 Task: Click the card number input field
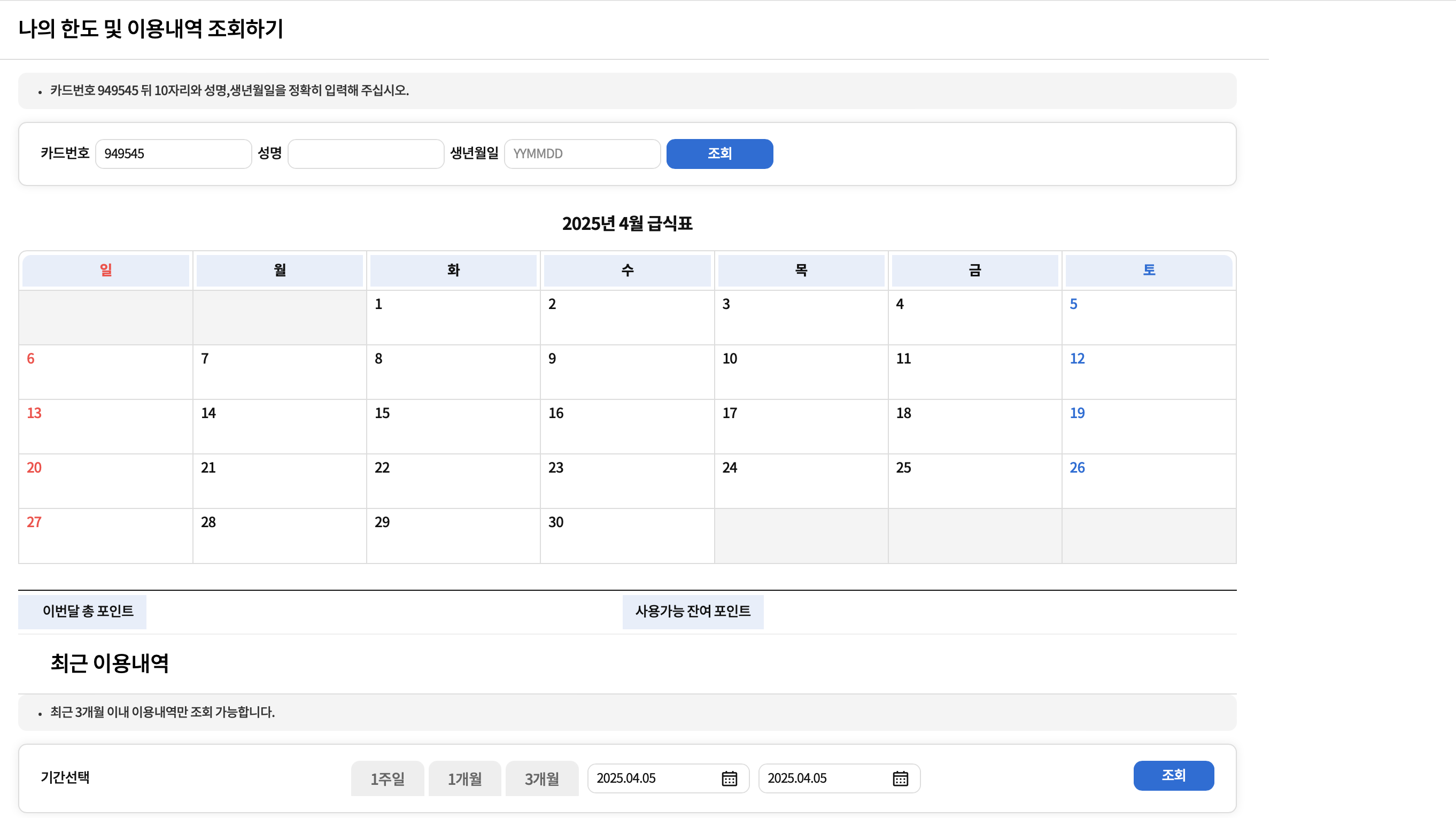tap(174, 154)
